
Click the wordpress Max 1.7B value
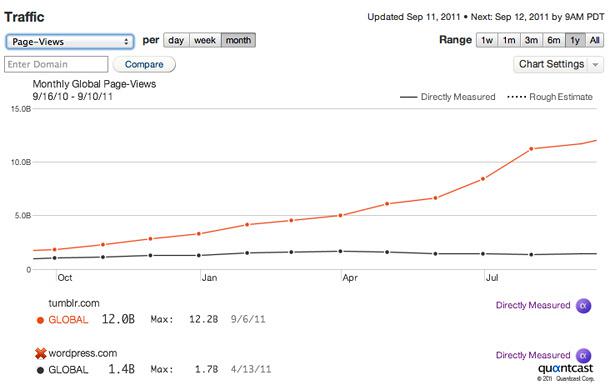pos(207,369)
